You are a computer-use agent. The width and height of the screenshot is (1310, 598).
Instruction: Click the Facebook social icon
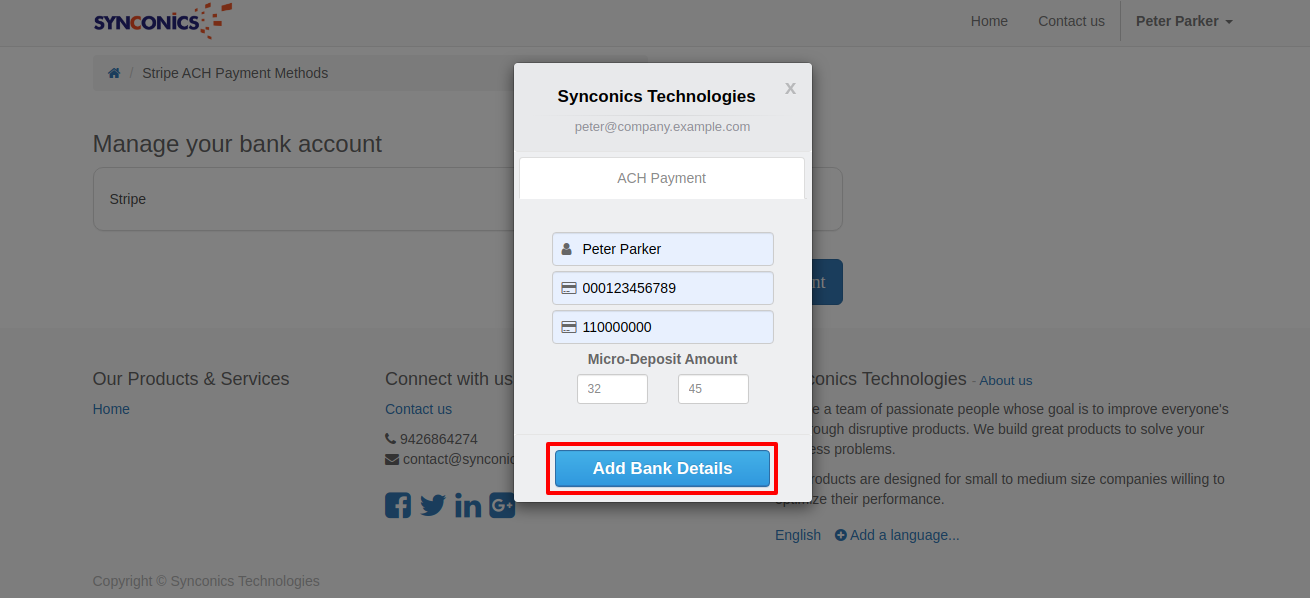click(x=398, y=505)
